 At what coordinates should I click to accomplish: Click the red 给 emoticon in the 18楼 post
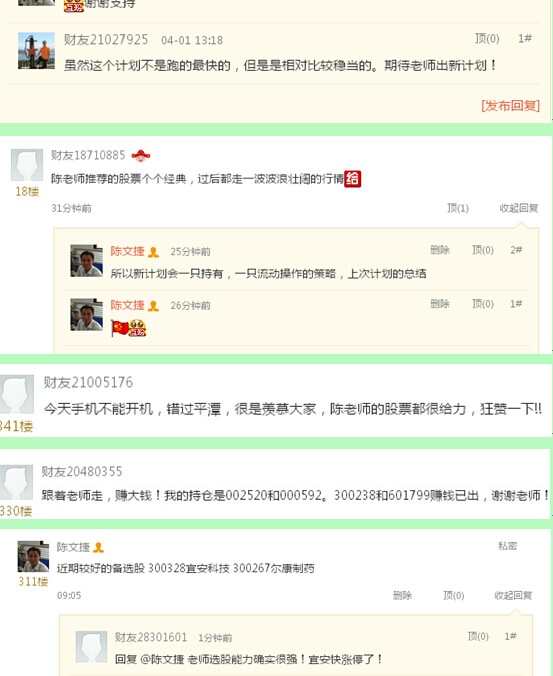(353, 178)
